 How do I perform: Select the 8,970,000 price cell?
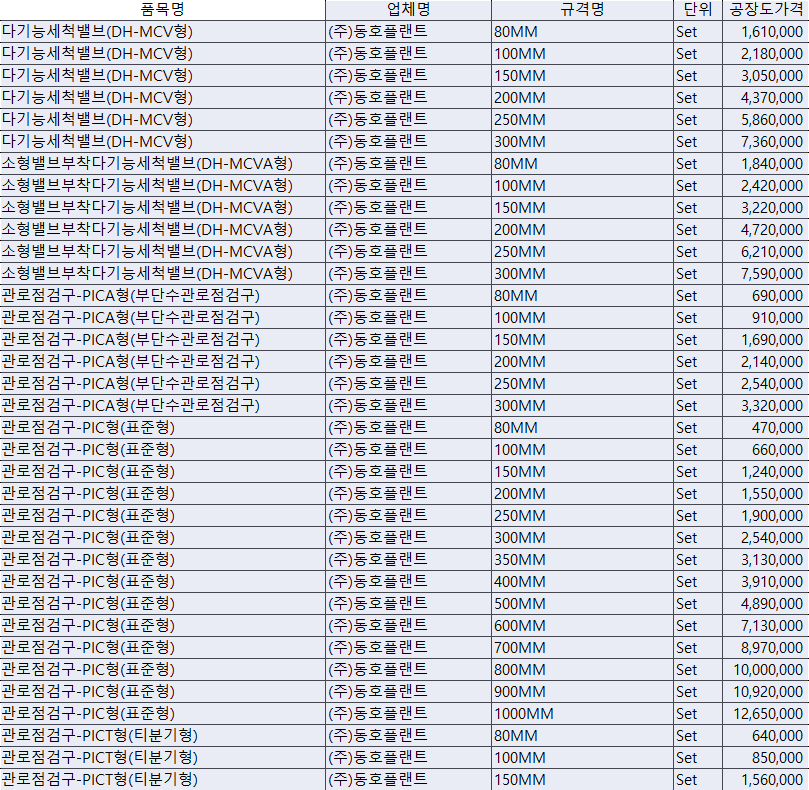tap(766, 648)
